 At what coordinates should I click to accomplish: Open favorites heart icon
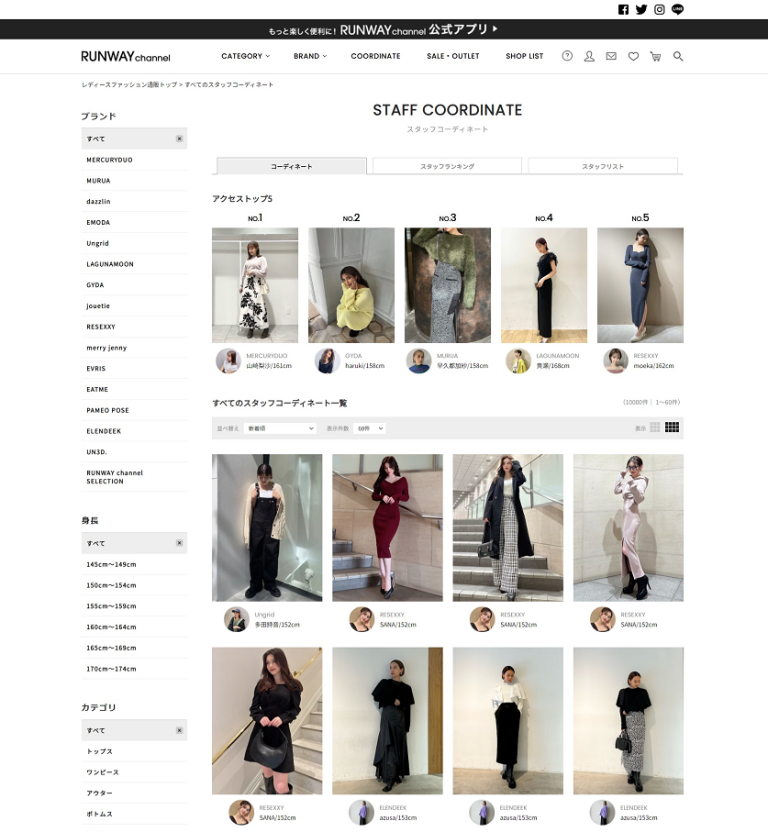click(x=633, y=56)
